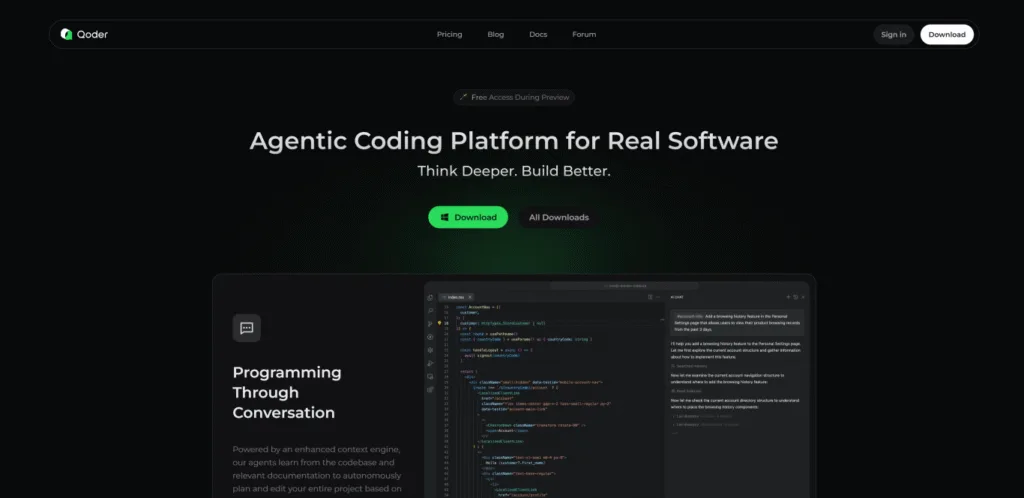
Task: Click the yellow lightbulb in code gutter
Action: pyautogui.click(x=440, y=323)
